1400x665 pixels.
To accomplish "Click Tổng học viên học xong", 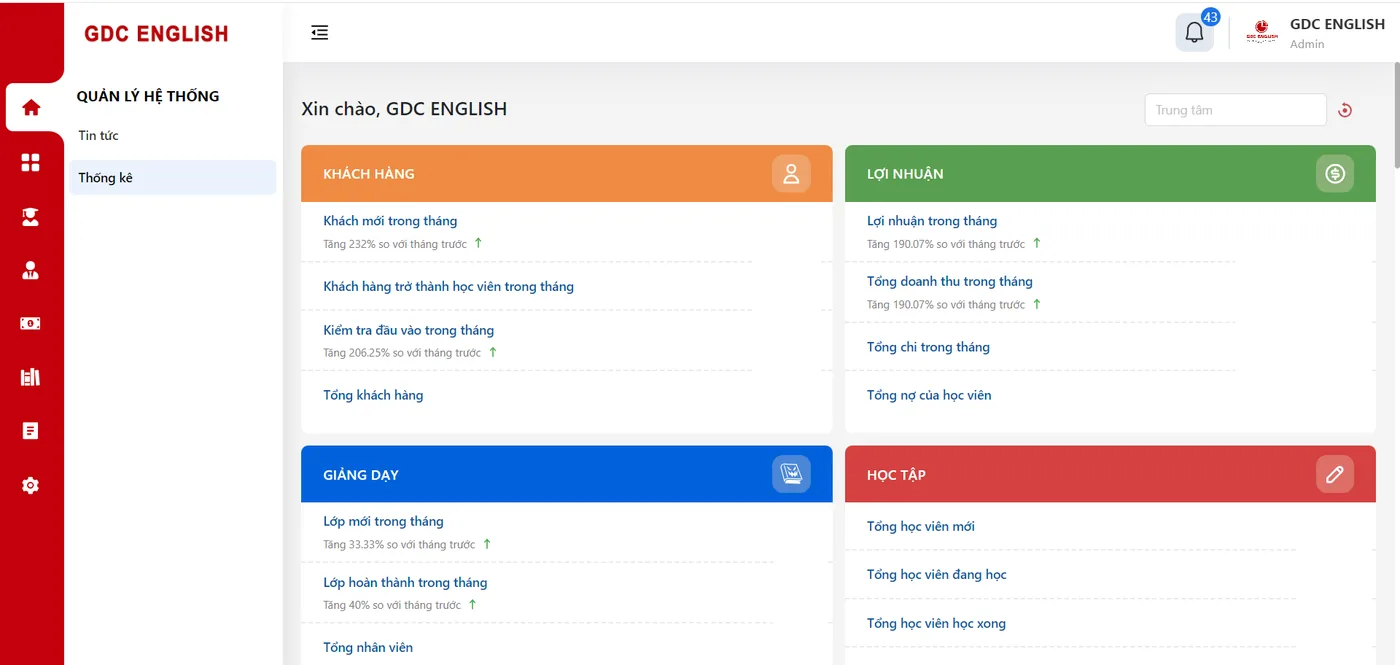I will point(936,623).
